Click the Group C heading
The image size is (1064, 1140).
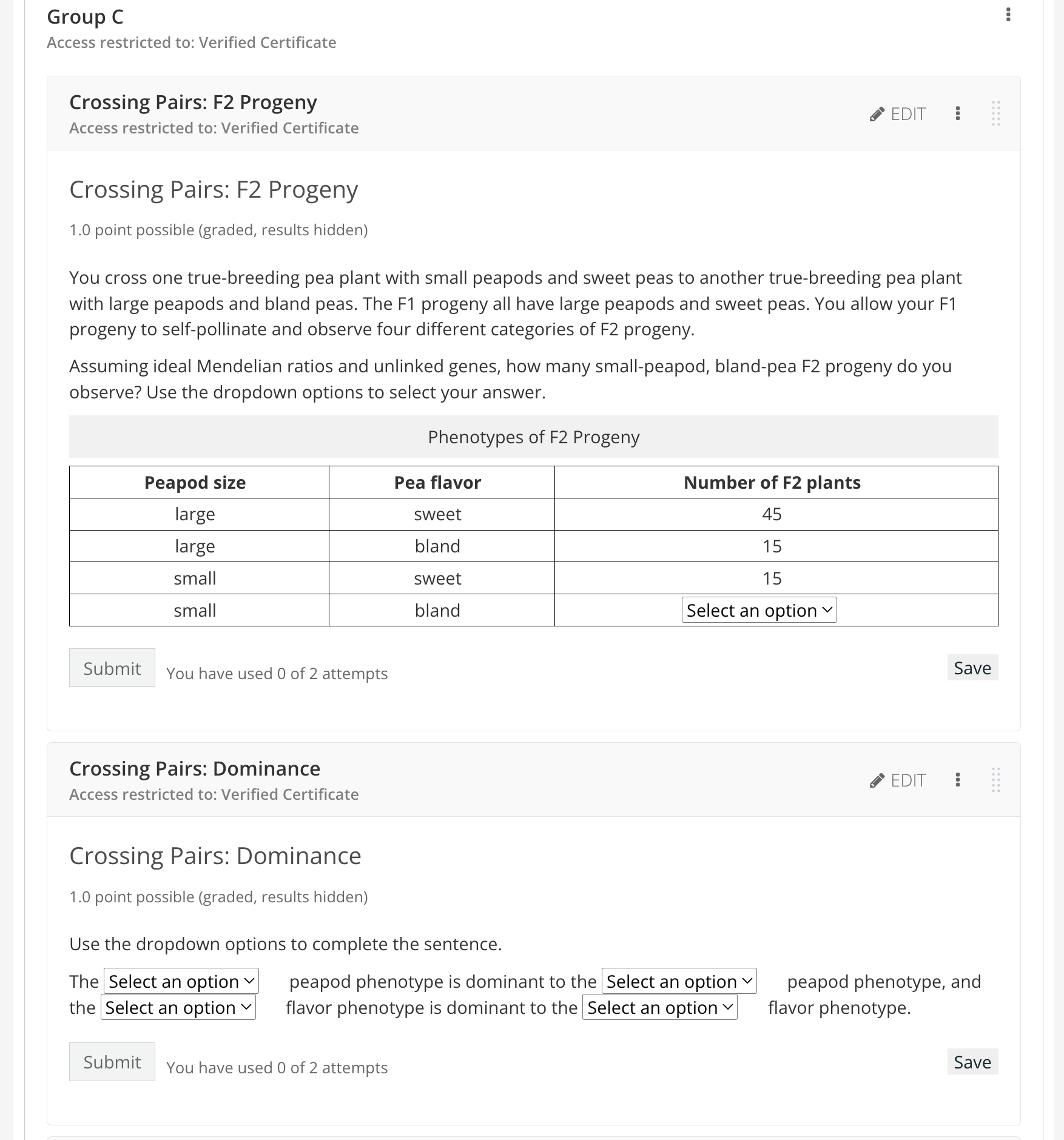86,17
